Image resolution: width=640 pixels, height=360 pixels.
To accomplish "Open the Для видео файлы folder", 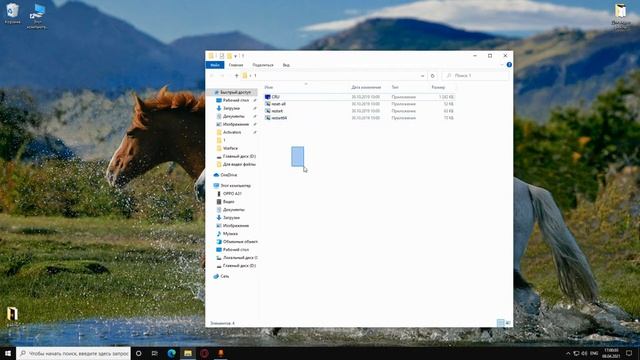I will 239,164.
